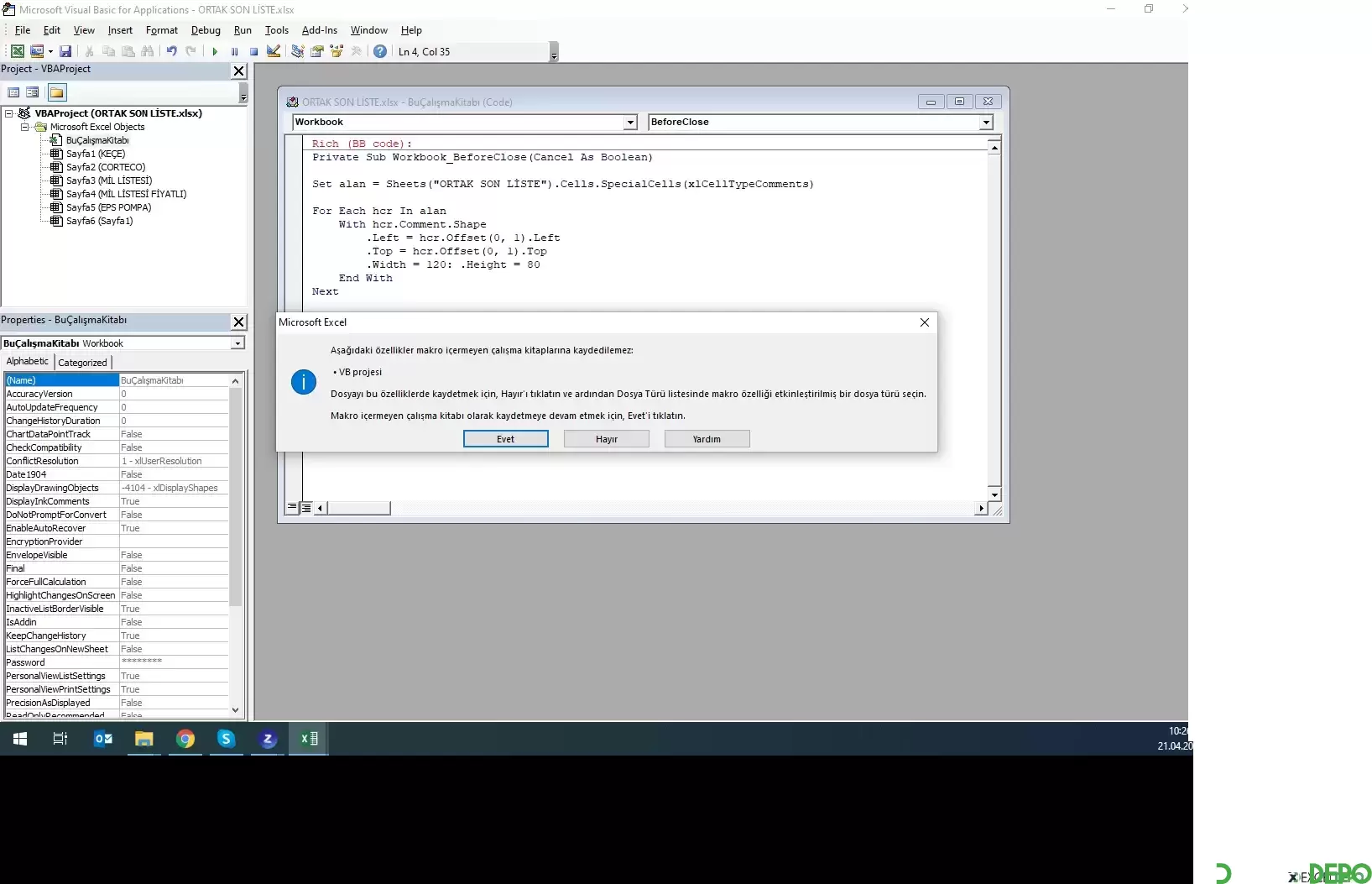
Task: Open the View Microsoft Excel toolbar icon
Action: (x=17, y=51)
